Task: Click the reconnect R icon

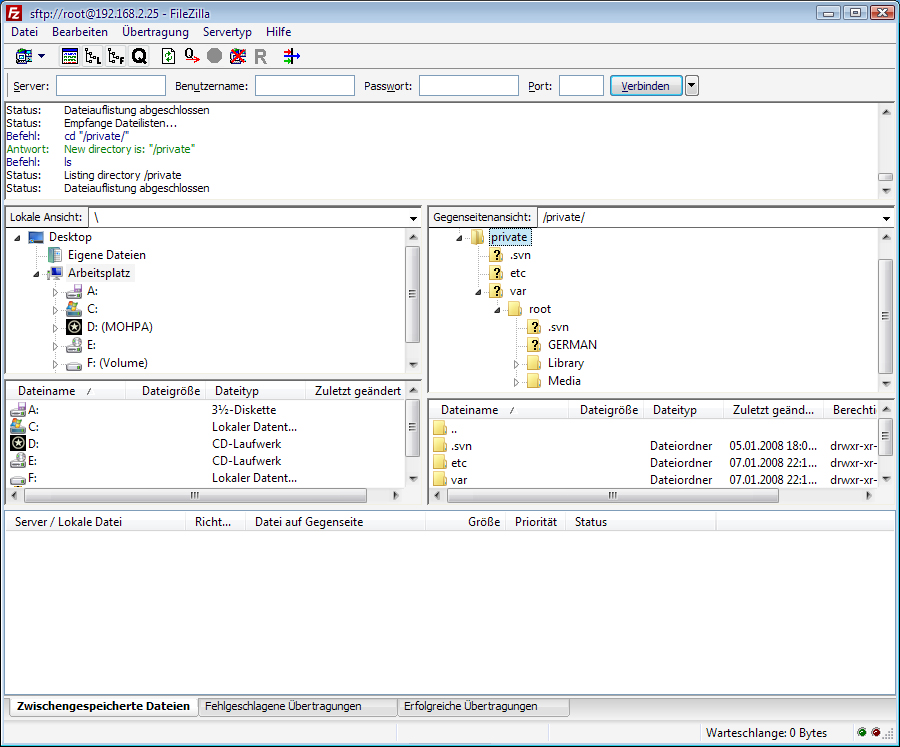Action: [x=261, y=56]
